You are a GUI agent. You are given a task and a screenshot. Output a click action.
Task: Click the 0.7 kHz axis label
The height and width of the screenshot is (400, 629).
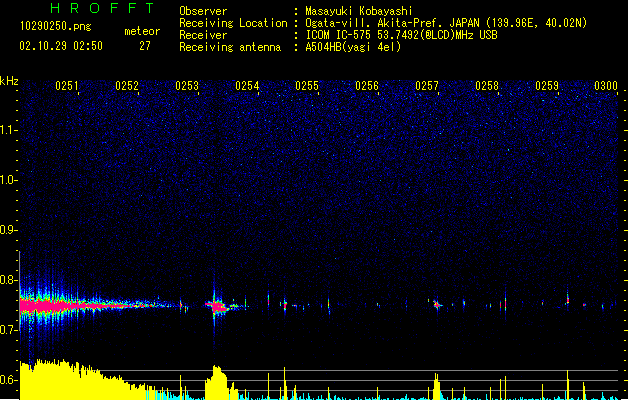point(8,330)
